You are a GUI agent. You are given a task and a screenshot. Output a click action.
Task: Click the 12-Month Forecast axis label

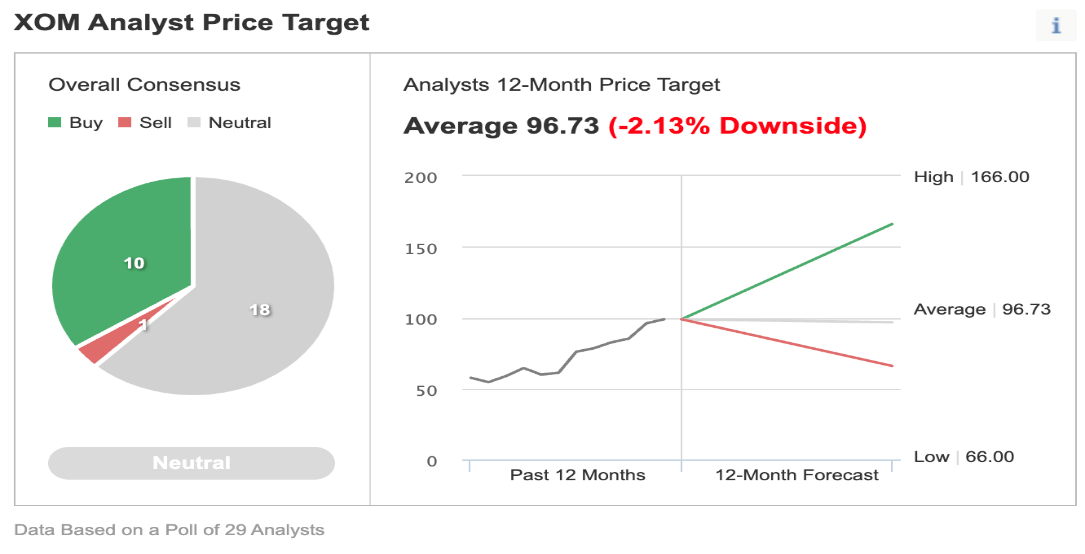[796, 475]
